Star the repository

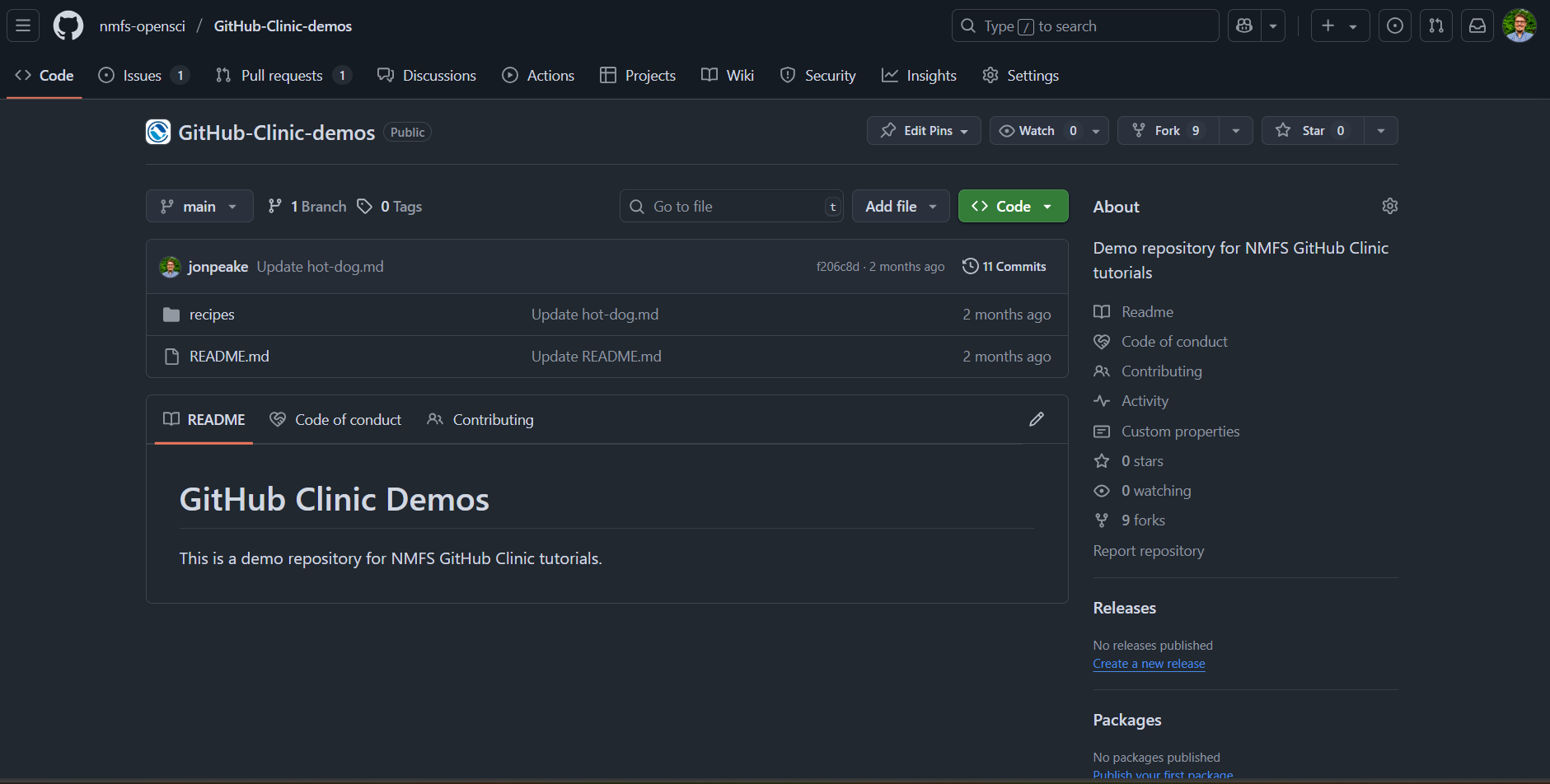pyautogui.click(x=1313, y=130)
